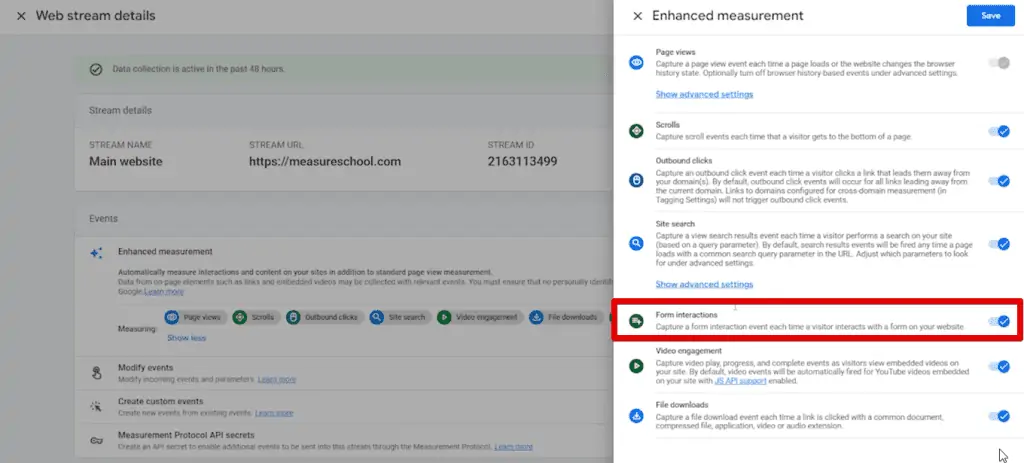Click the File downloads icon in panel
The width and height of the screenshot is (1024, 463).
pos(636,416)
